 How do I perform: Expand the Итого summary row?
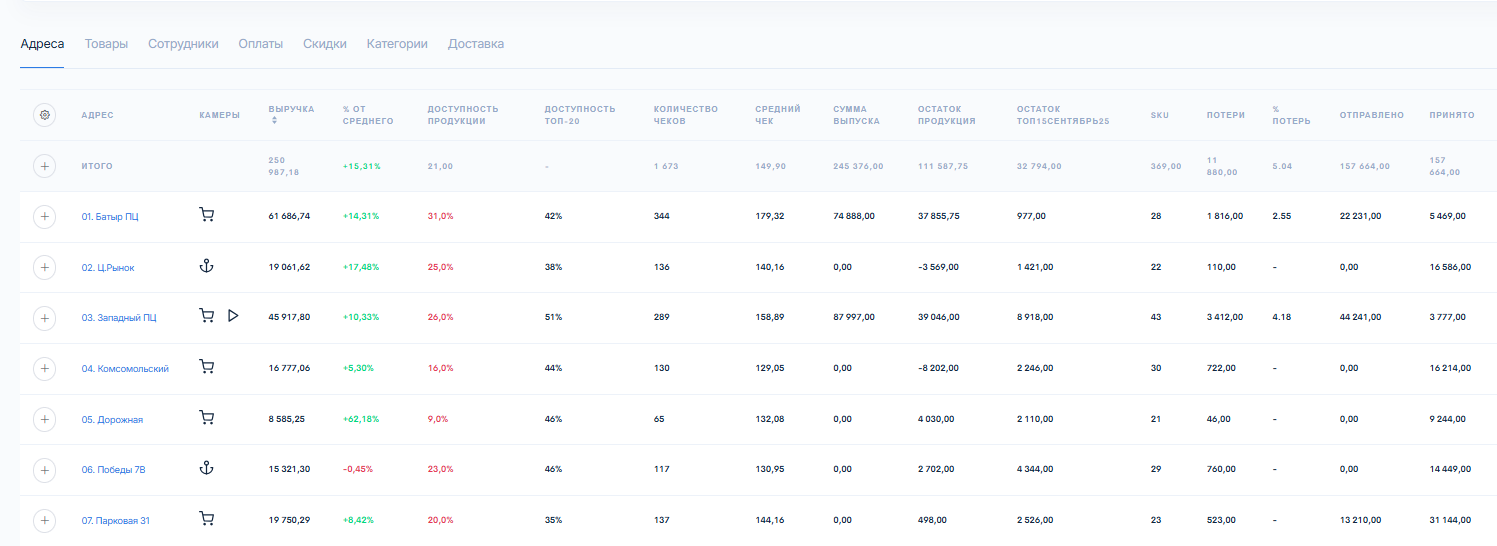click(x=44, y=166)
